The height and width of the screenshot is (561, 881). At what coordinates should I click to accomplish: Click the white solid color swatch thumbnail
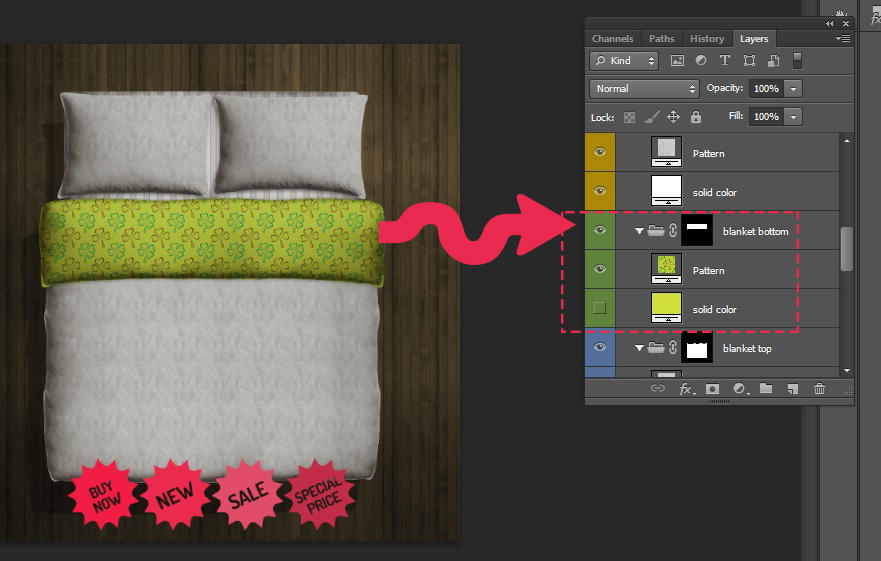(x=666, y=191)
